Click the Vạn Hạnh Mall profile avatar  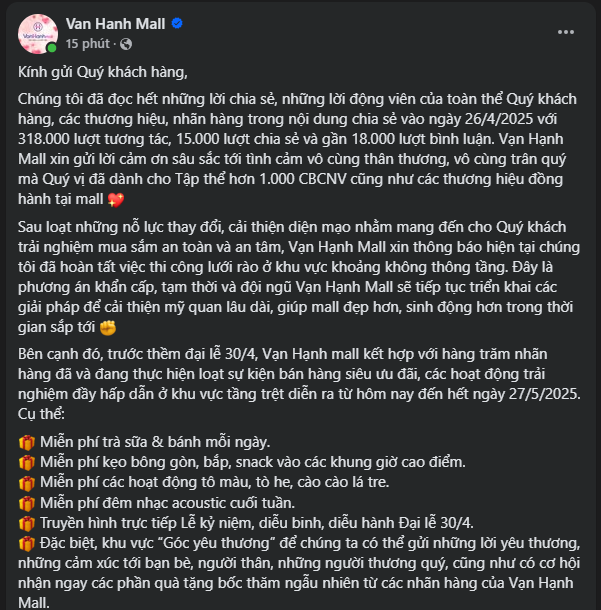tap(38, 33)
